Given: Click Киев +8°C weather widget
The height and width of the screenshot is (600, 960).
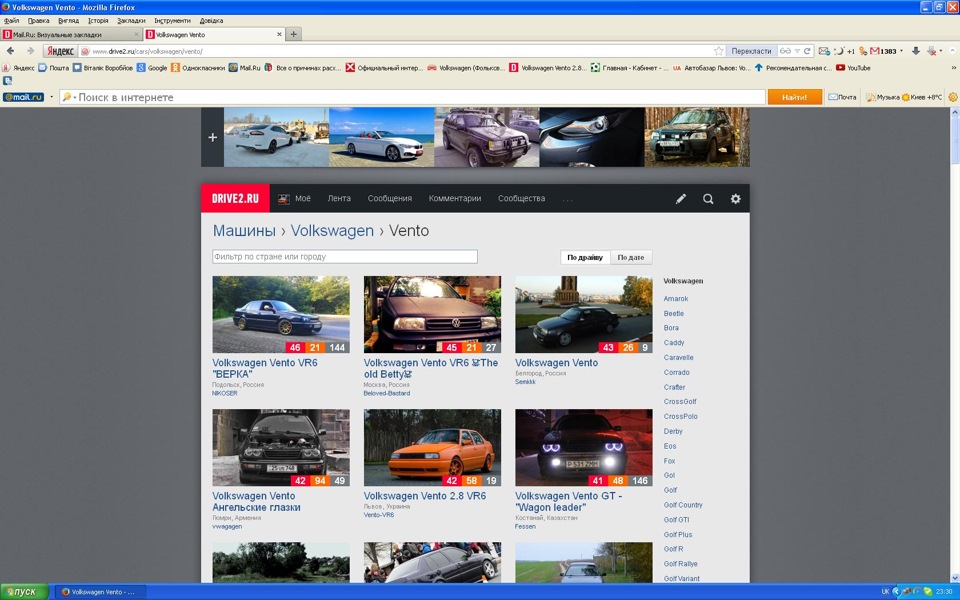Looking at the screenshot, I should [922, 97].
